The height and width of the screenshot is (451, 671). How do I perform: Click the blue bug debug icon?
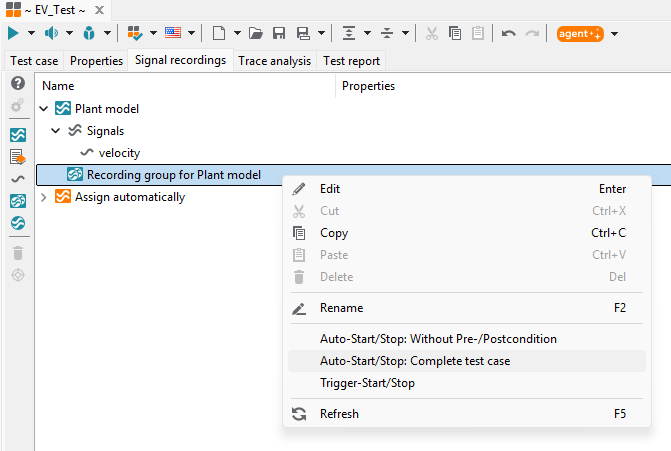click(x=89, y=33)
